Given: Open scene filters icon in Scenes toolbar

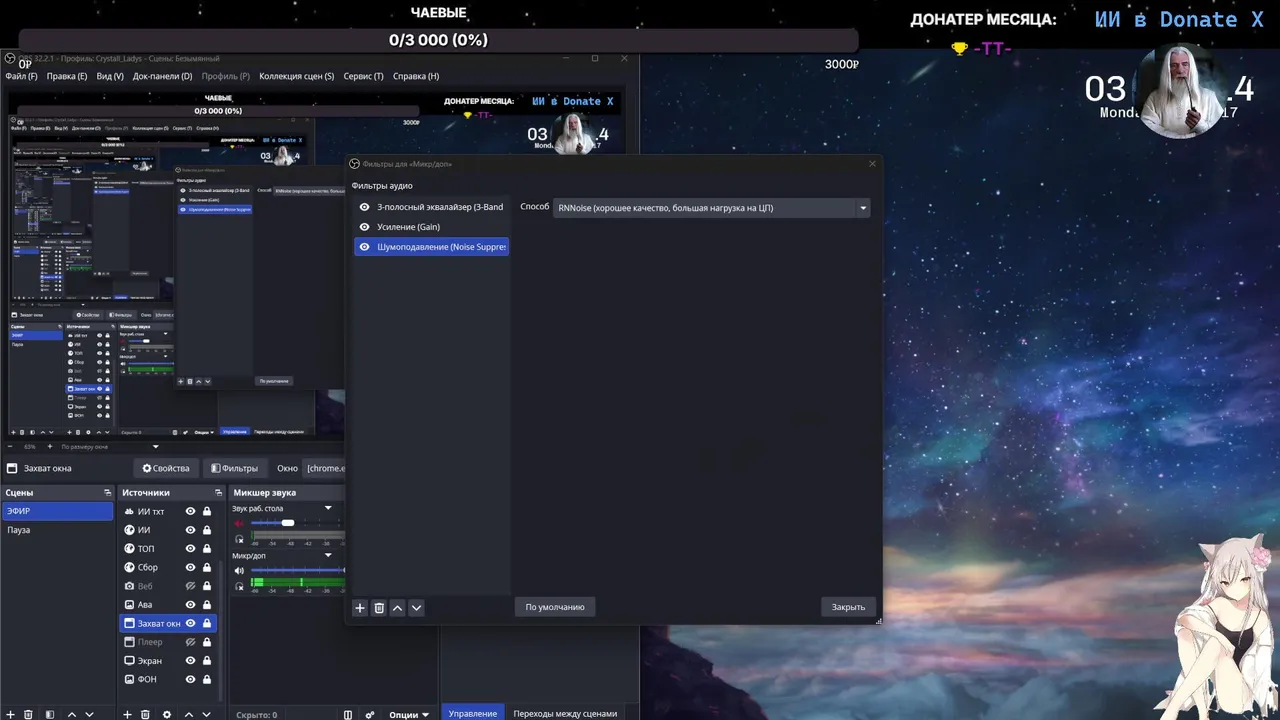Looking at the screenshot, I should (50, 714).
